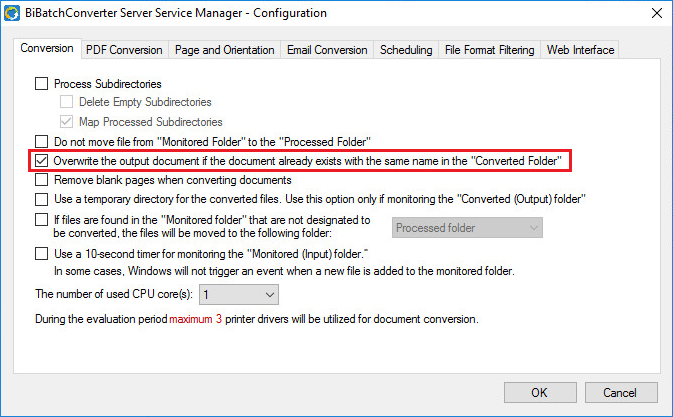Toggle Delete Empty Subdirectories checkbox
The image size is (673, 417).
(x=66, y=102)
